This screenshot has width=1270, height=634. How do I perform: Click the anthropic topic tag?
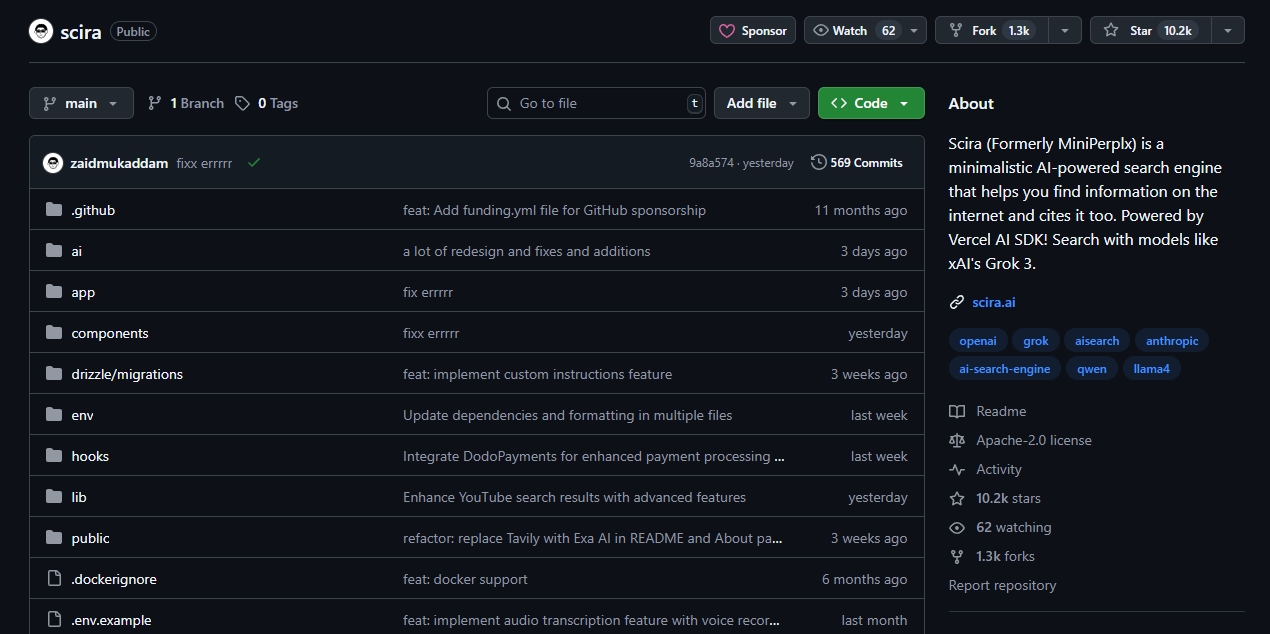[x=1172, y=341]
